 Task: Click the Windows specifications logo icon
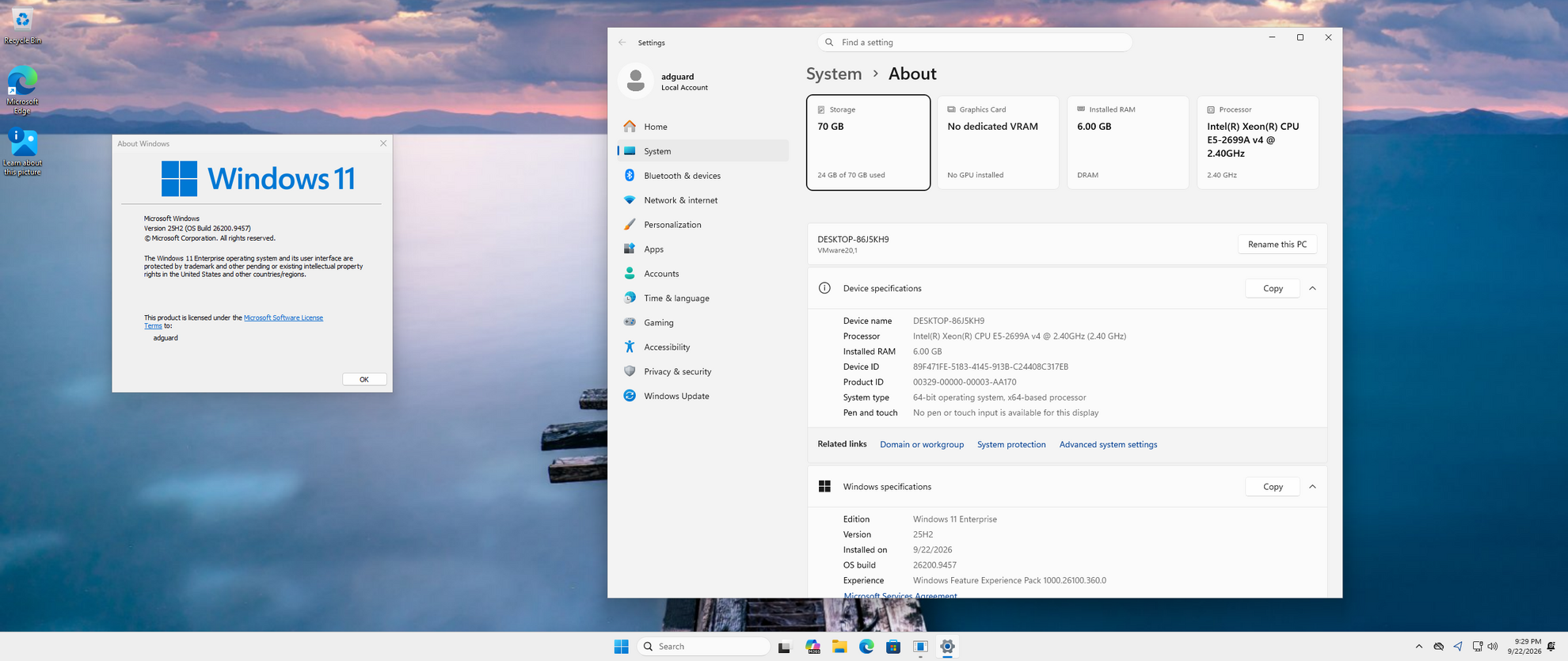(x=824, y=487)
